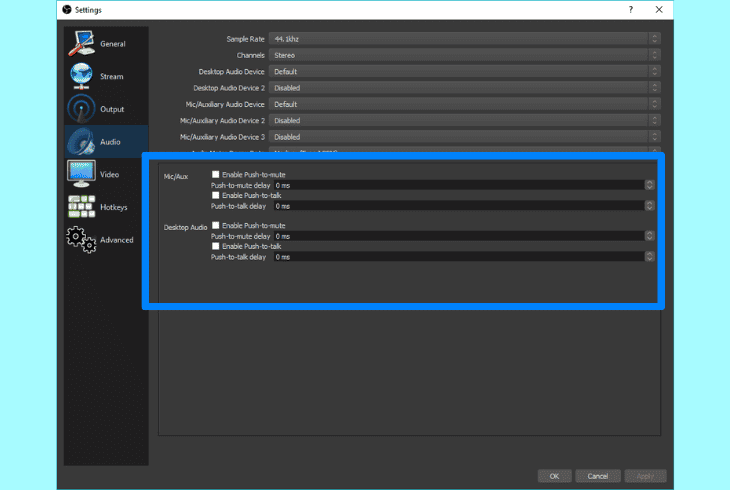
Task: Open the Sample Rate dropdown
Action: tap(465, 39)
